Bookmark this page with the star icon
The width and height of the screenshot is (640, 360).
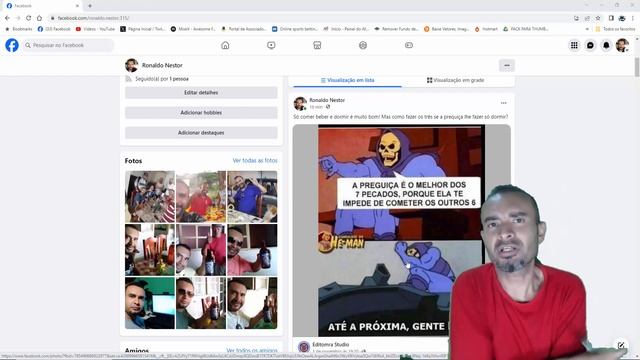pos(598,18)
